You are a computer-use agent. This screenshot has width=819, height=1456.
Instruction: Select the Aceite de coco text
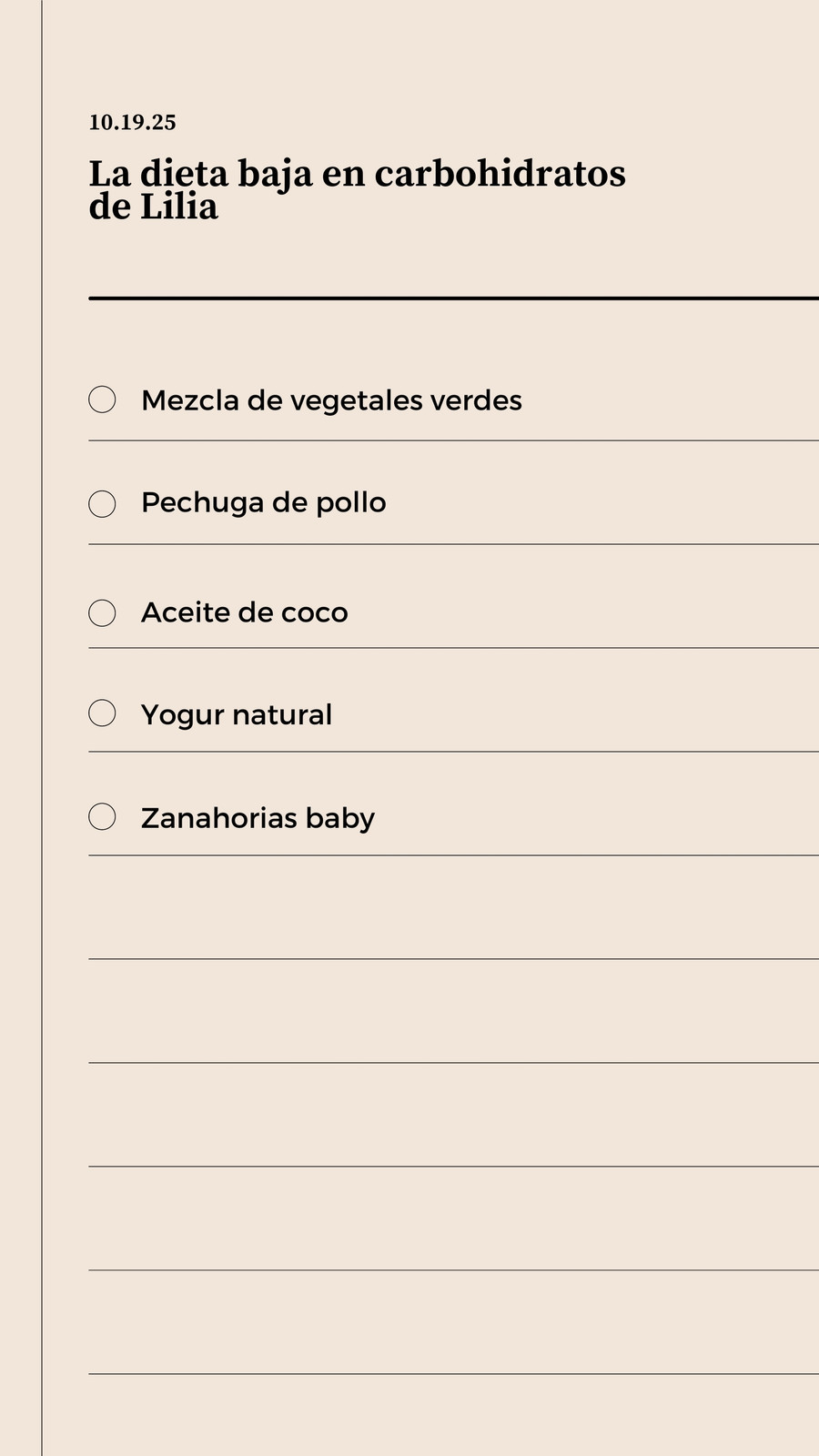244,612
